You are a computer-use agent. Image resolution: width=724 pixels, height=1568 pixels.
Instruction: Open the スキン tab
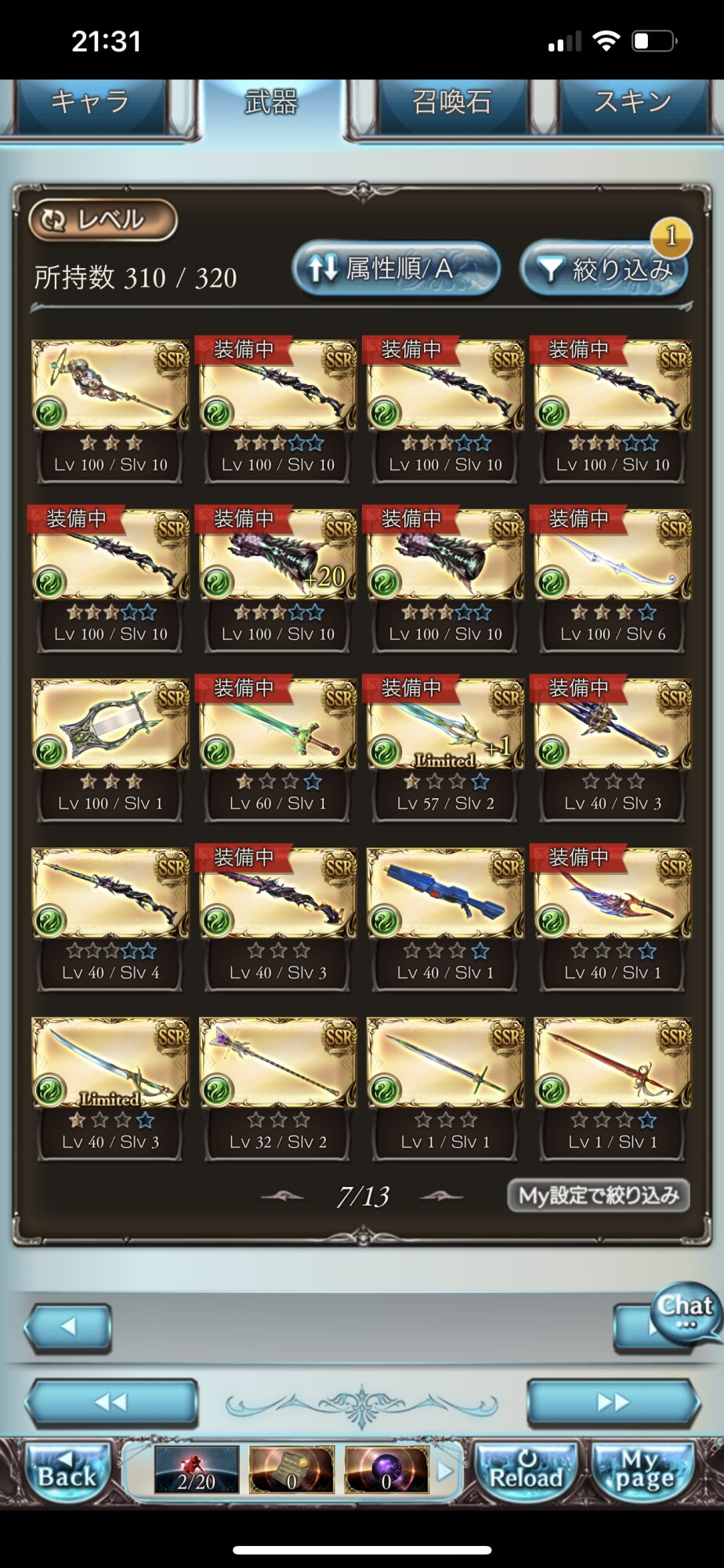pos(633,103)
